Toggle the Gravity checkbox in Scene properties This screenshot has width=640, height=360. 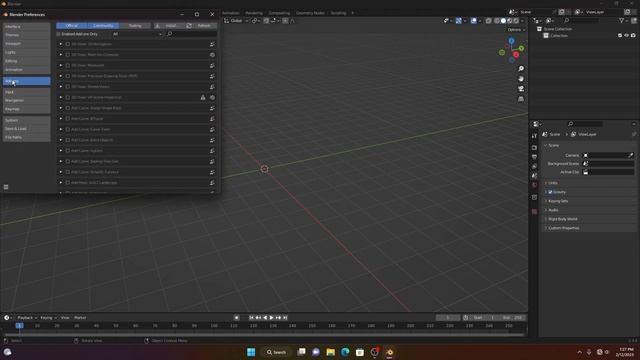pos(550,192)
